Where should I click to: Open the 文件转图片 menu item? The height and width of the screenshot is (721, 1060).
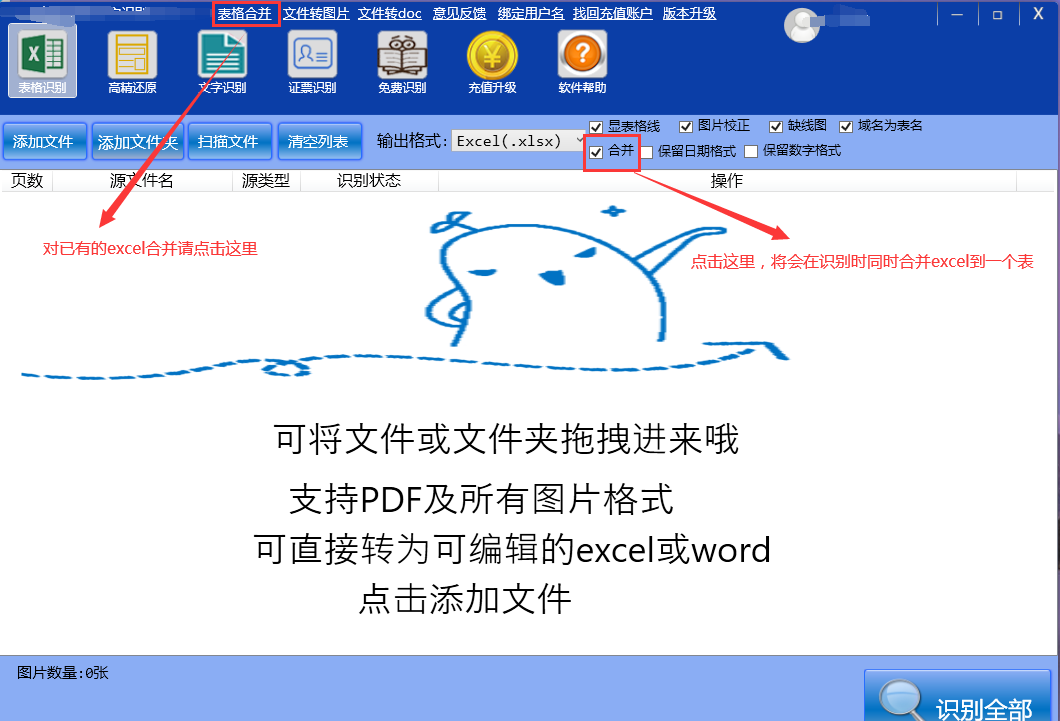[316, 14]
